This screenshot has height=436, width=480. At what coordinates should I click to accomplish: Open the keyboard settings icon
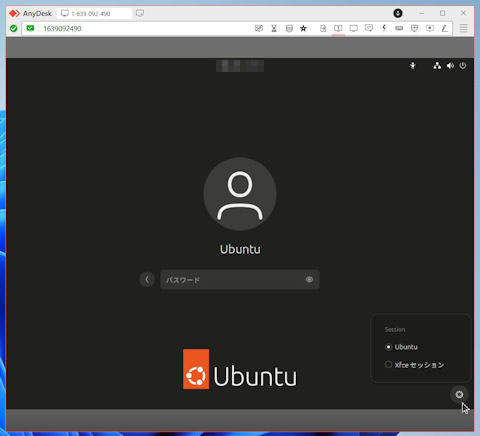(x=399, y=28)
